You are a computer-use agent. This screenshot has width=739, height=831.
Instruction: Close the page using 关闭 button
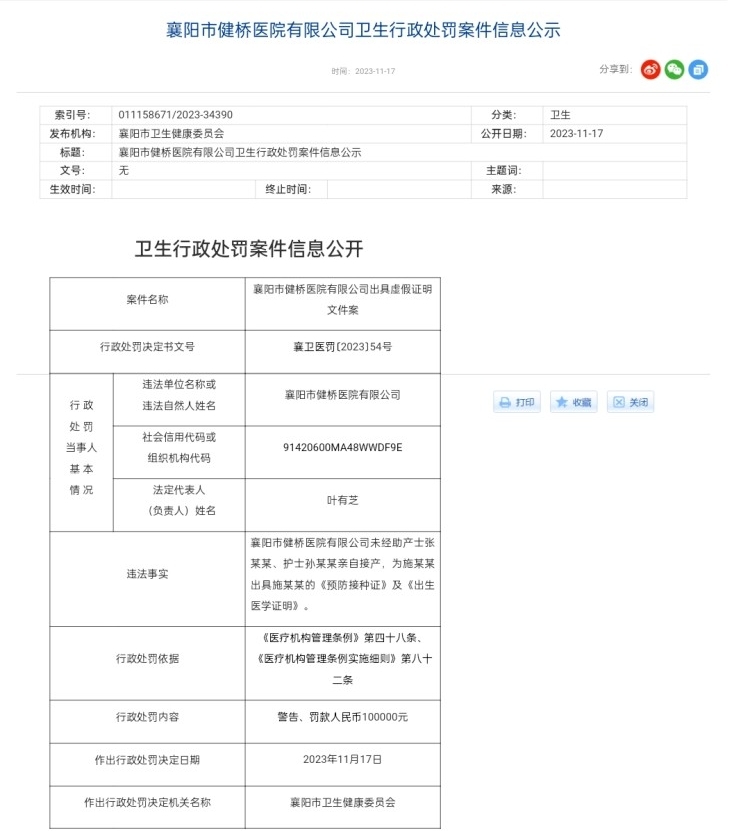[x=630, y=402]
